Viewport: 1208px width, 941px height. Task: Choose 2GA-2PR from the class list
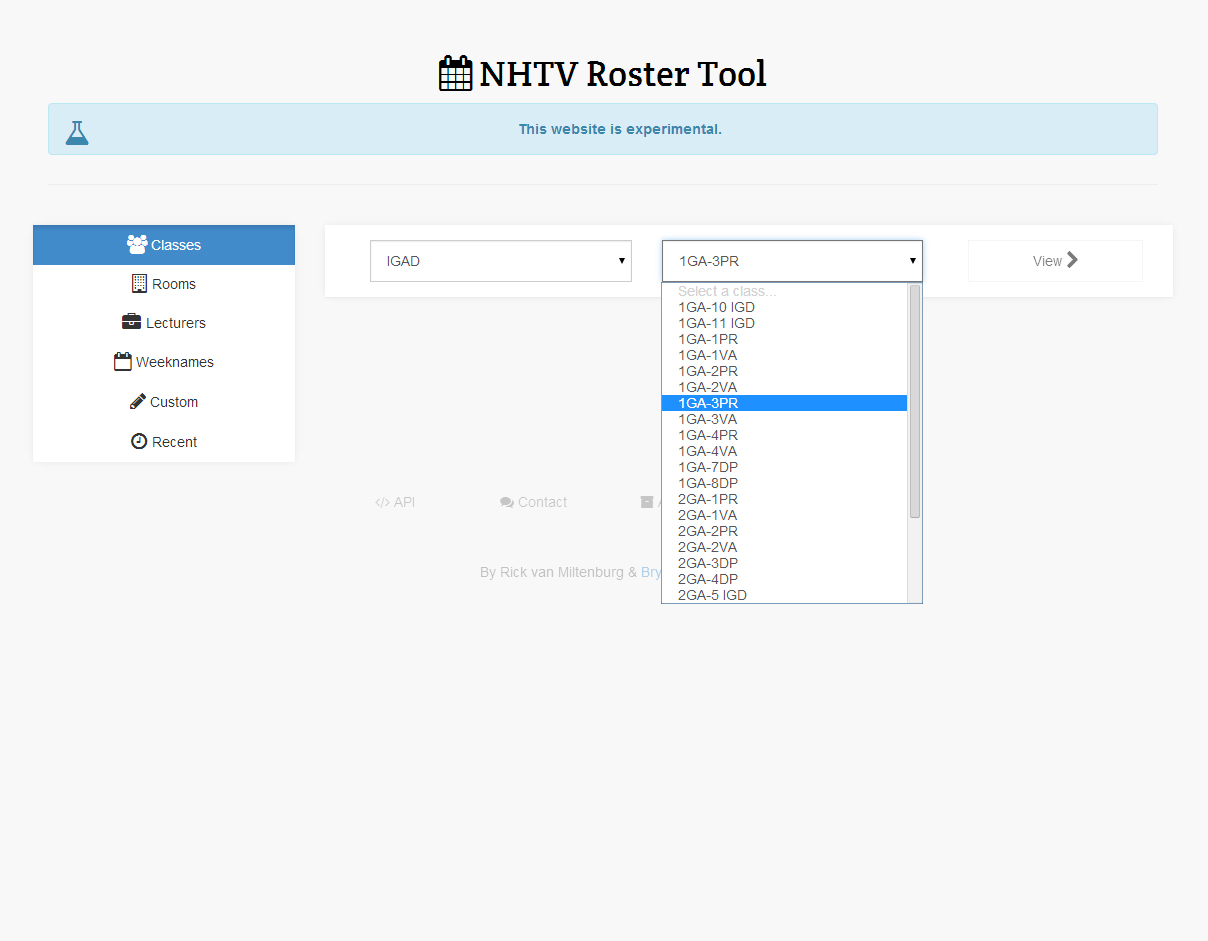784,531
